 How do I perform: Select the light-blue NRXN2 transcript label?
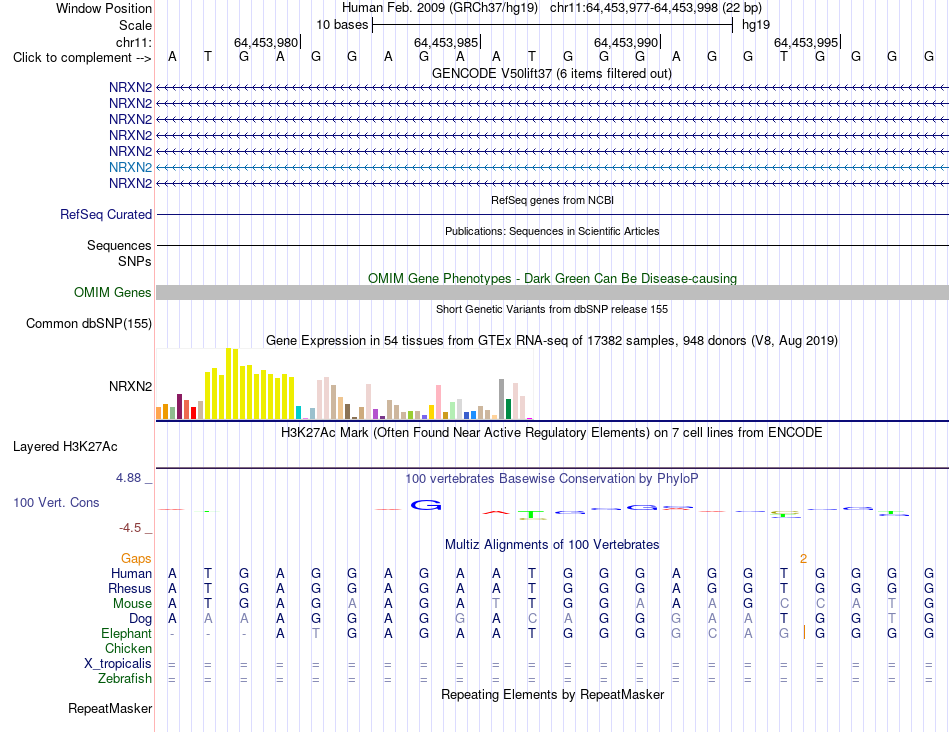[130, 167]
